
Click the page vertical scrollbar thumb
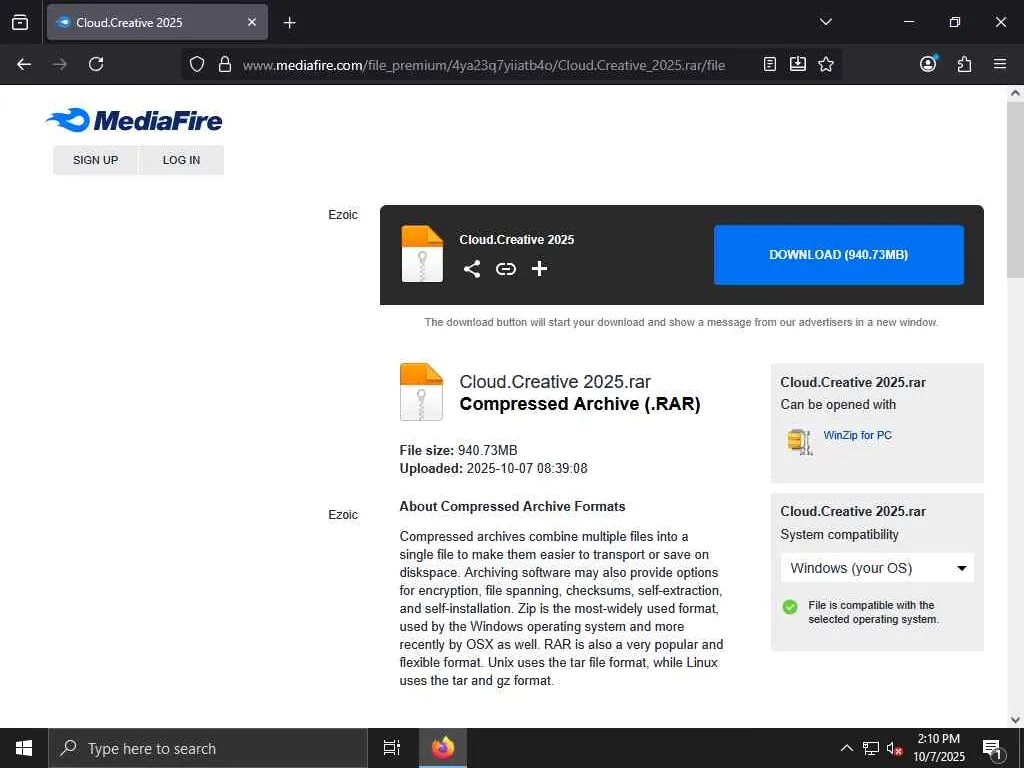[1016, 191]
